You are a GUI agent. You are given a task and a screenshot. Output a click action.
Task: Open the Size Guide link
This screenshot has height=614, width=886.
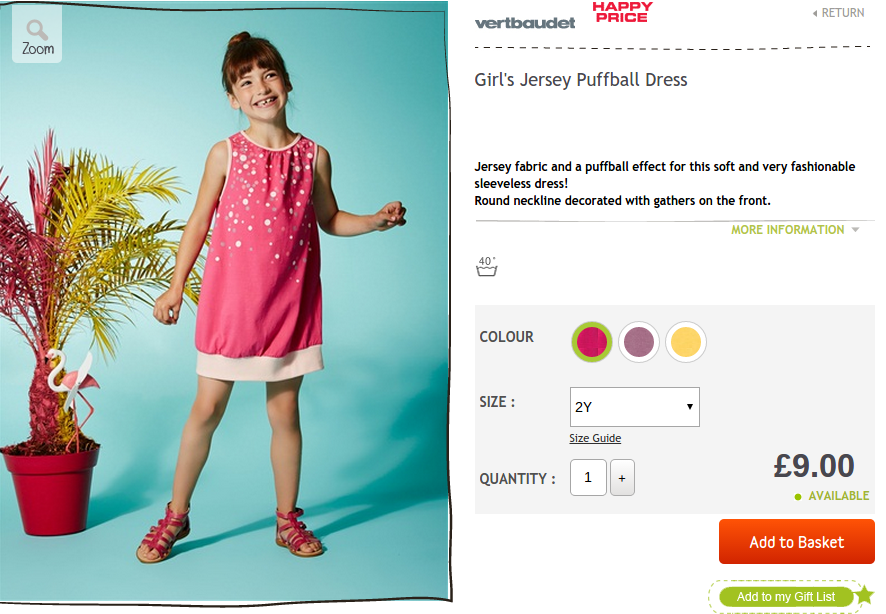pyautogui.click(x=595, y=438)
